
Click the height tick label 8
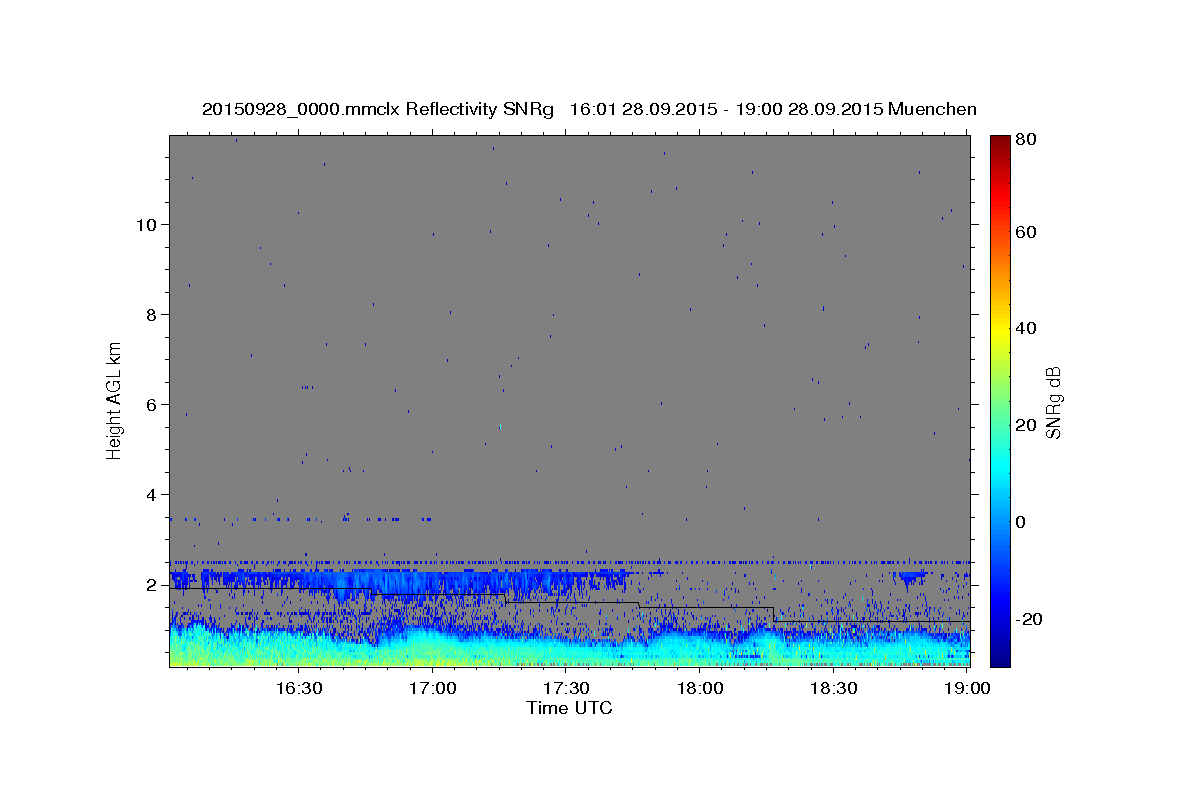152,315
